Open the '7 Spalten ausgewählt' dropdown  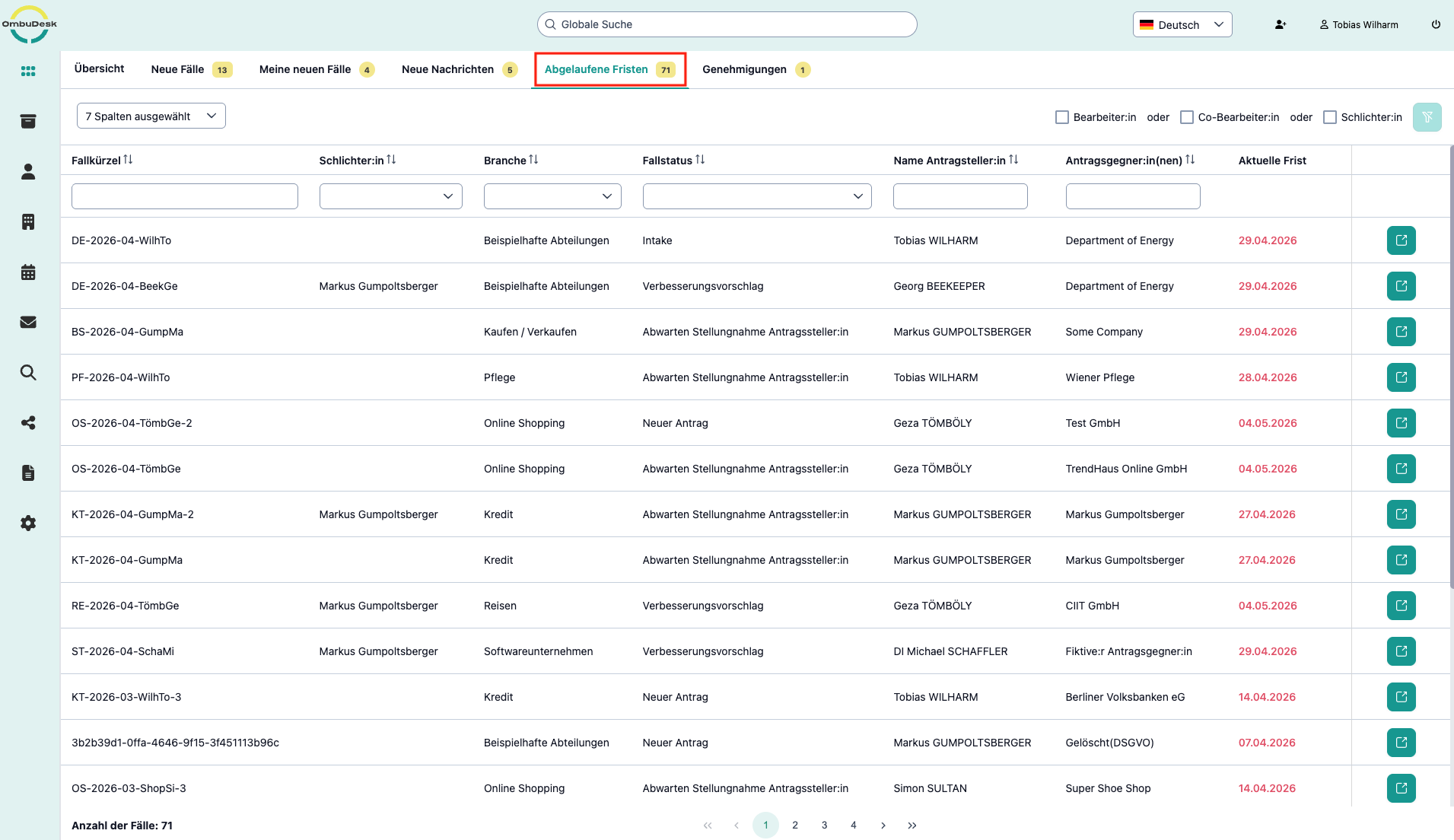pyautogui.click(x=151, y=116)
